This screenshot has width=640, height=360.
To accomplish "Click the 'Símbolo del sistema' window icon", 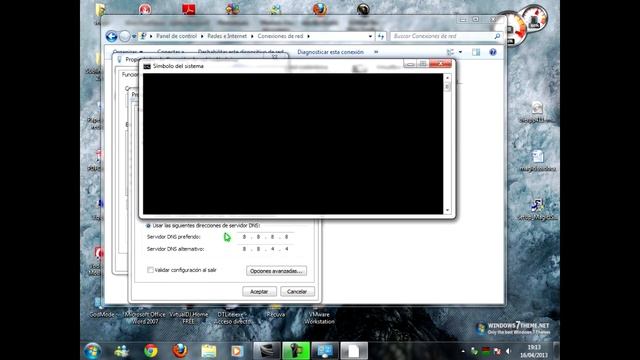I will tap(147, 66).
